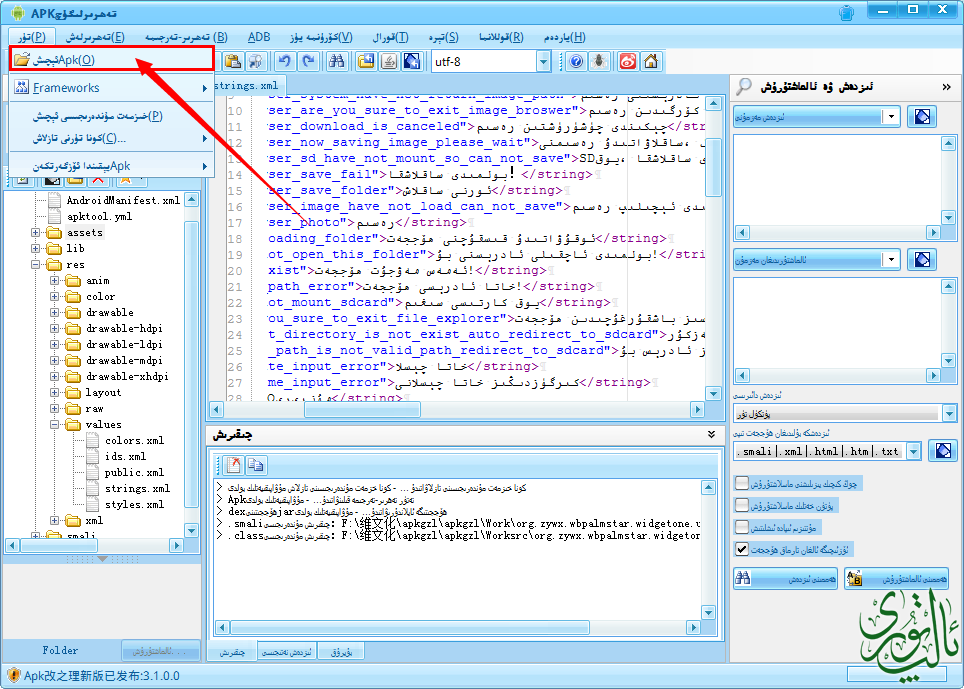
Task: Click the shield icon in status bar
Action: 13,675
